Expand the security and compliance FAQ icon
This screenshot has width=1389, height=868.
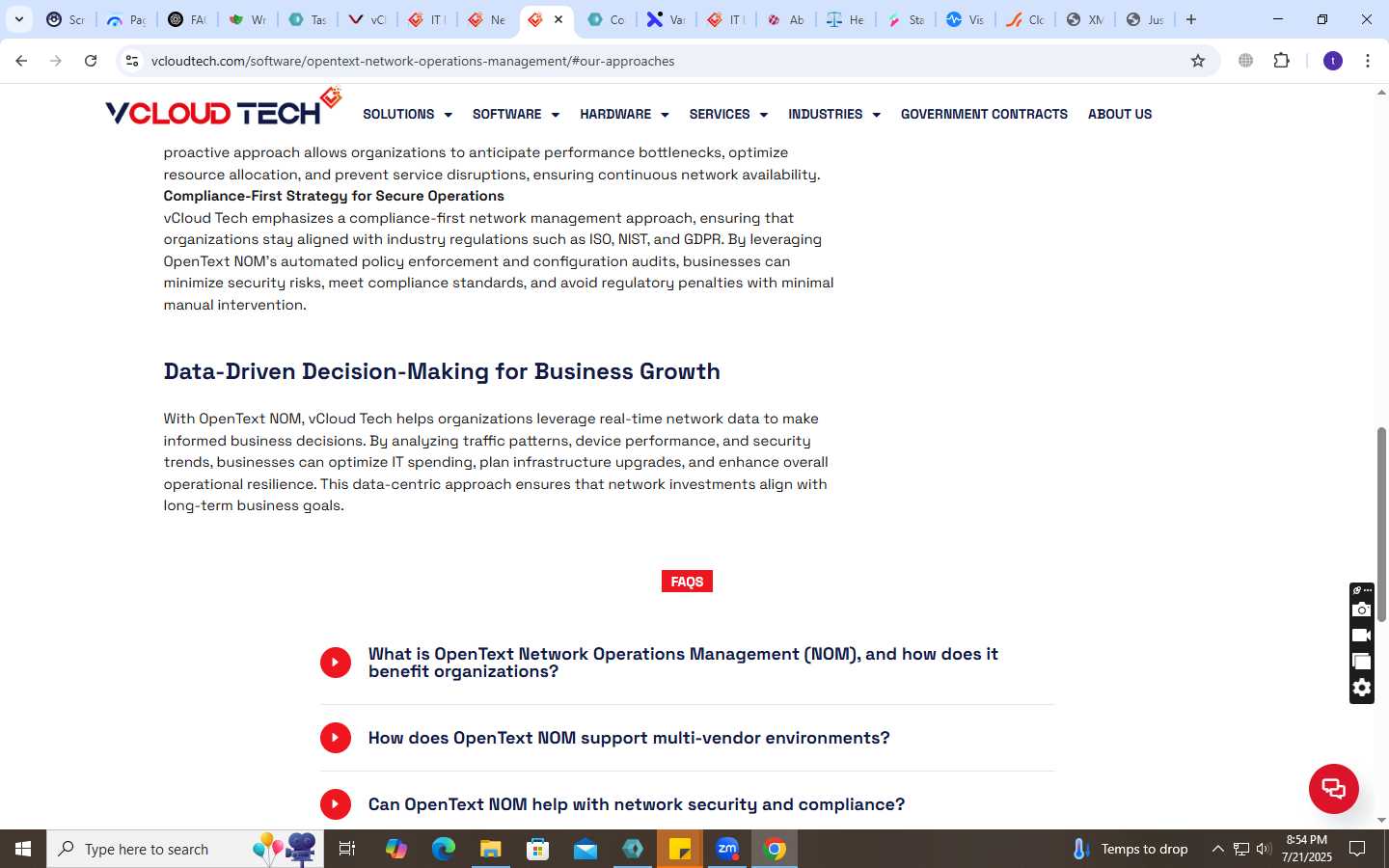(x=336, y=804)
